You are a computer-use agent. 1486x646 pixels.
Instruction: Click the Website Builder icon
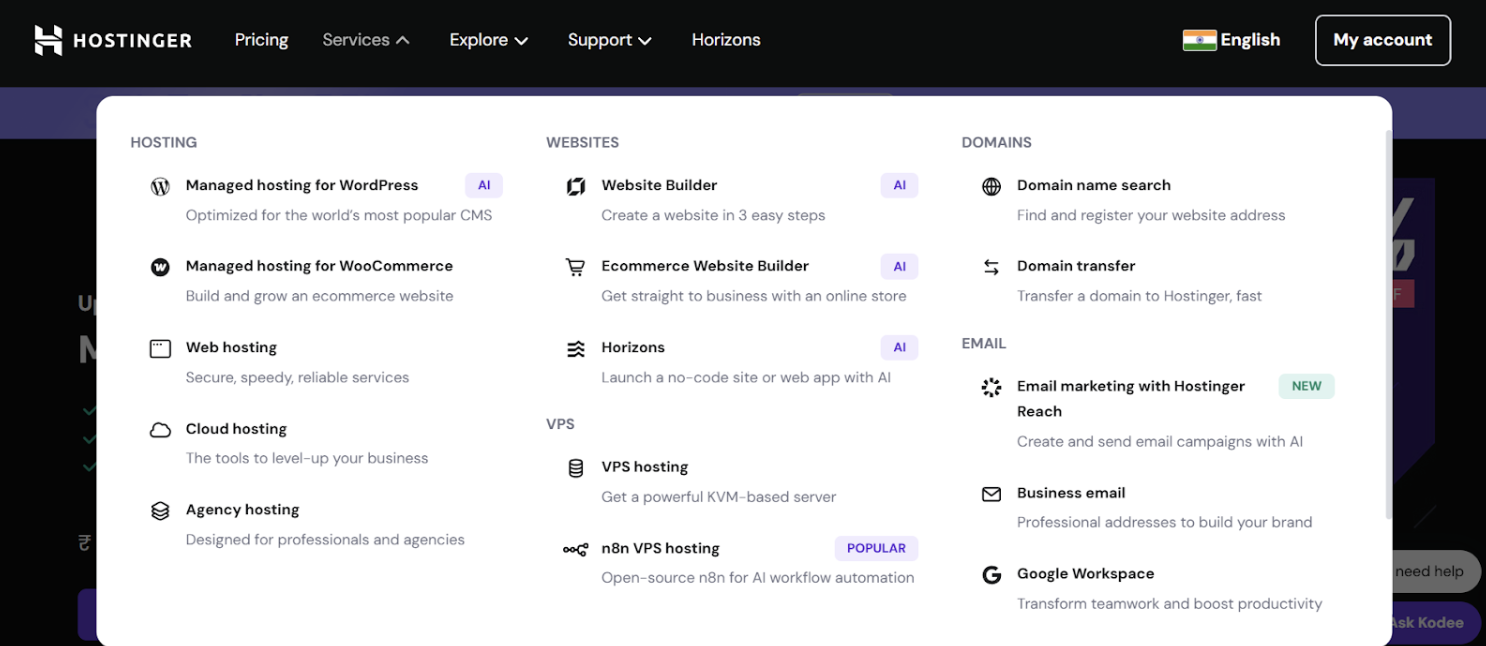coord(575,185)
